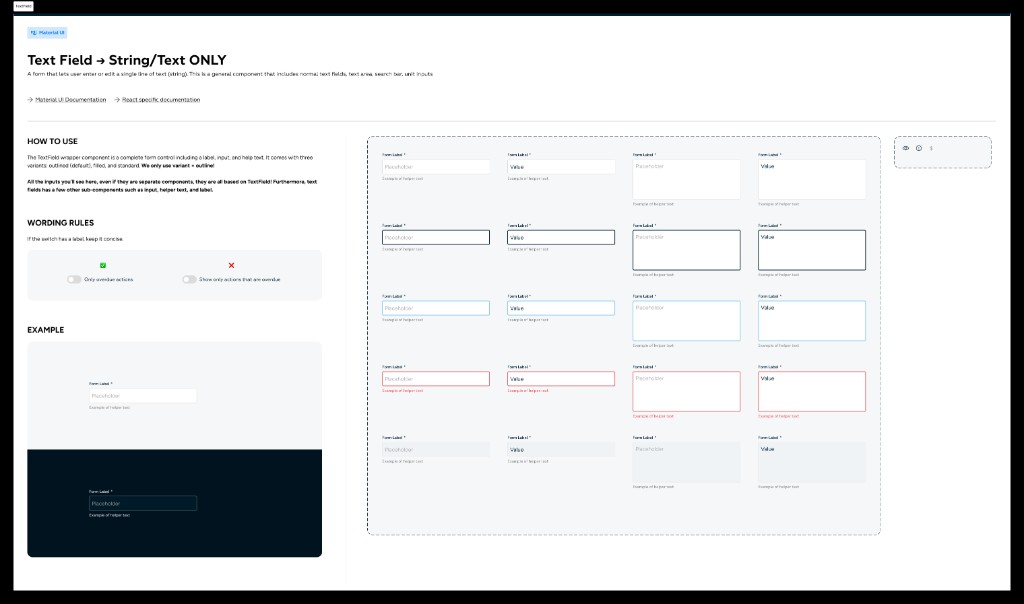
Task: Click the arrow icon before Material UI Documentation
Action: 30,100
